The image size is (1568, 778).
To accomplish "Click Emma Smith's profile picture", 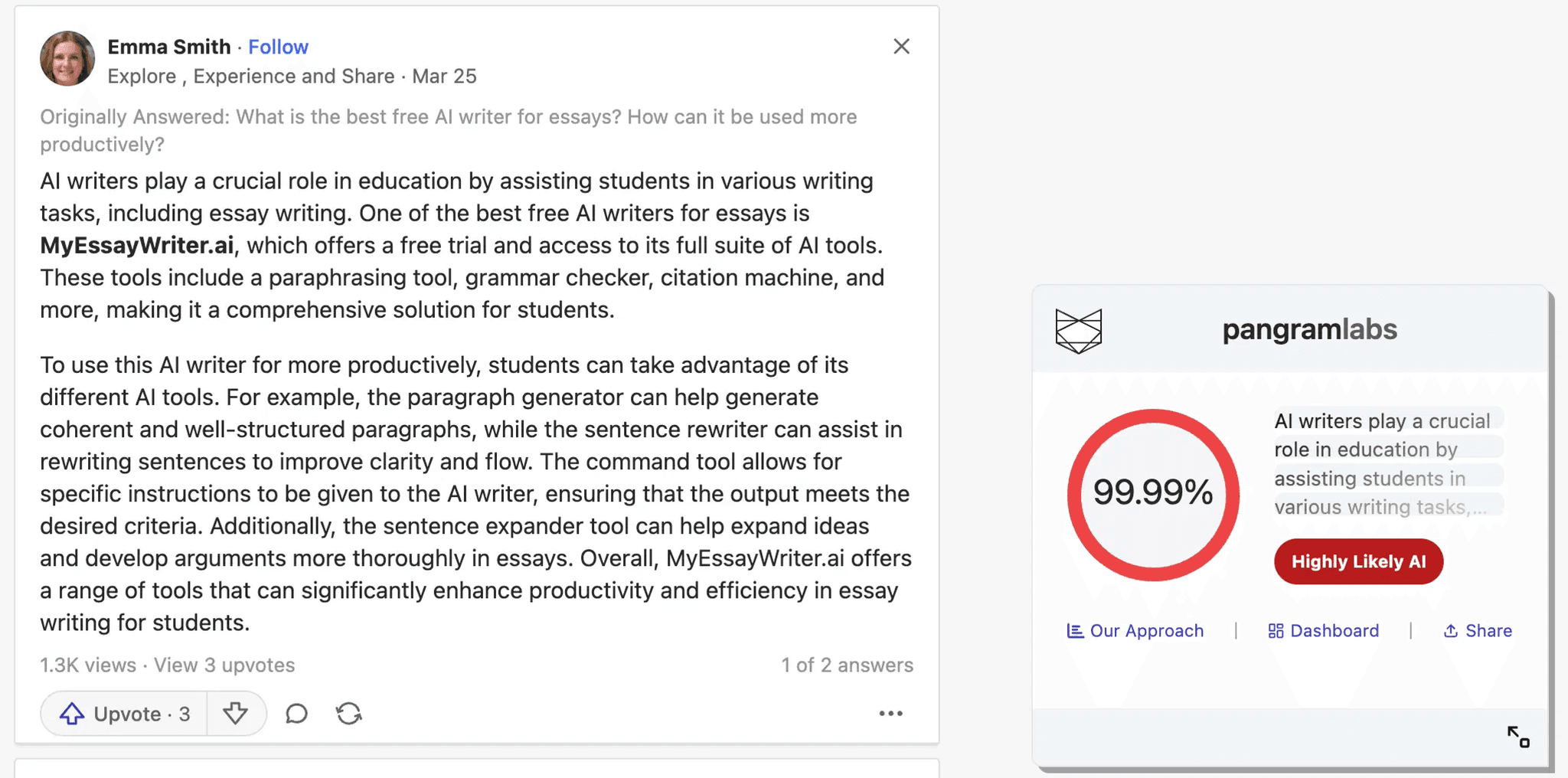I will point(67,59).
